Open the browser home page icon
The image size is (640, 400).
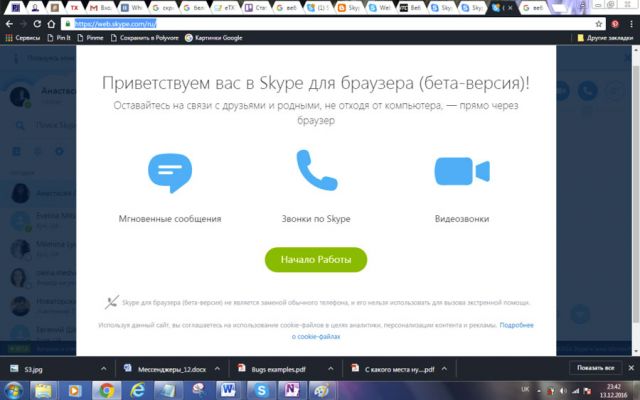click(51, 24)
